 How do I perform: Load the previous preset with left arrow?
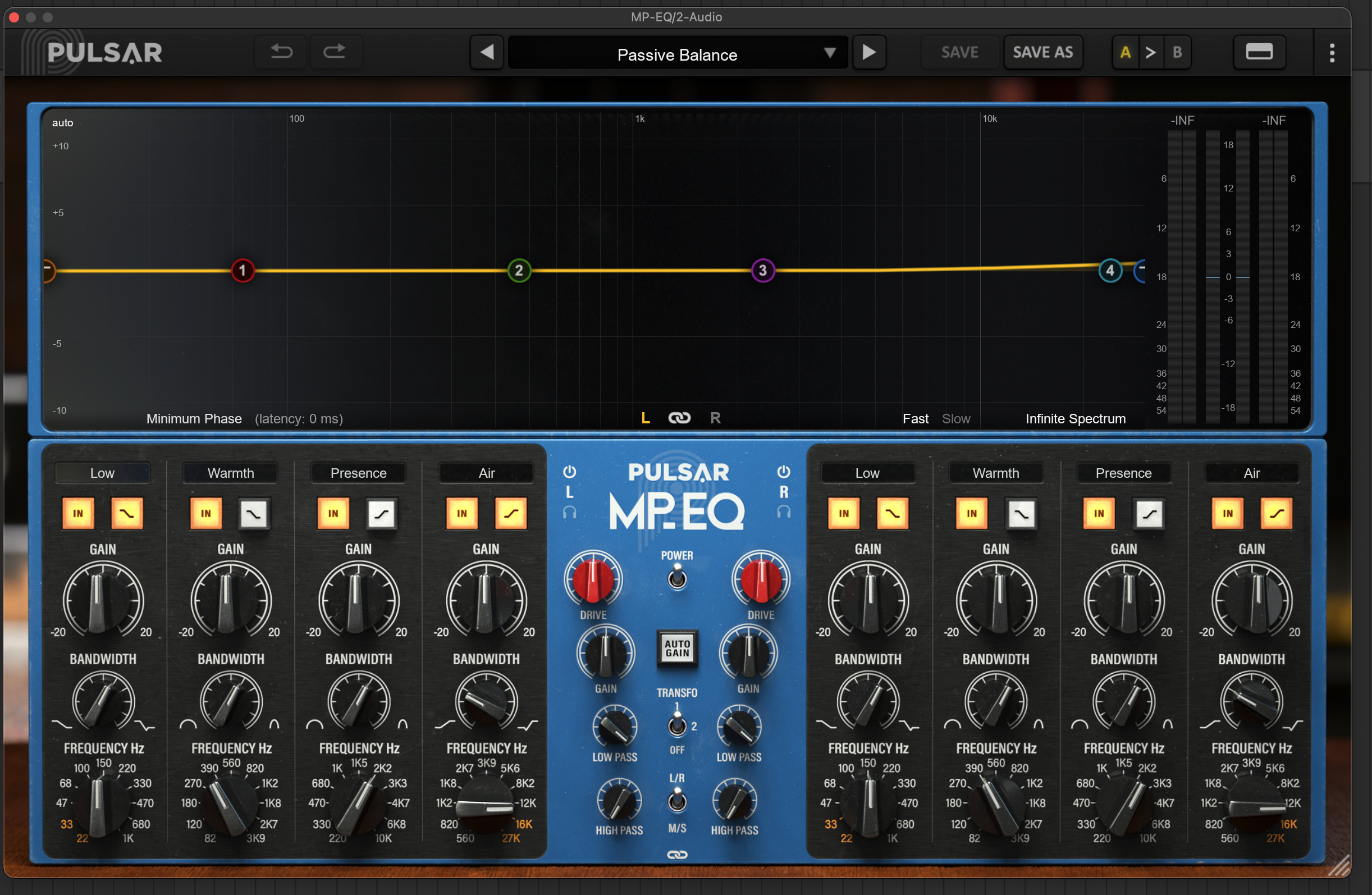(x=487, y=52)
